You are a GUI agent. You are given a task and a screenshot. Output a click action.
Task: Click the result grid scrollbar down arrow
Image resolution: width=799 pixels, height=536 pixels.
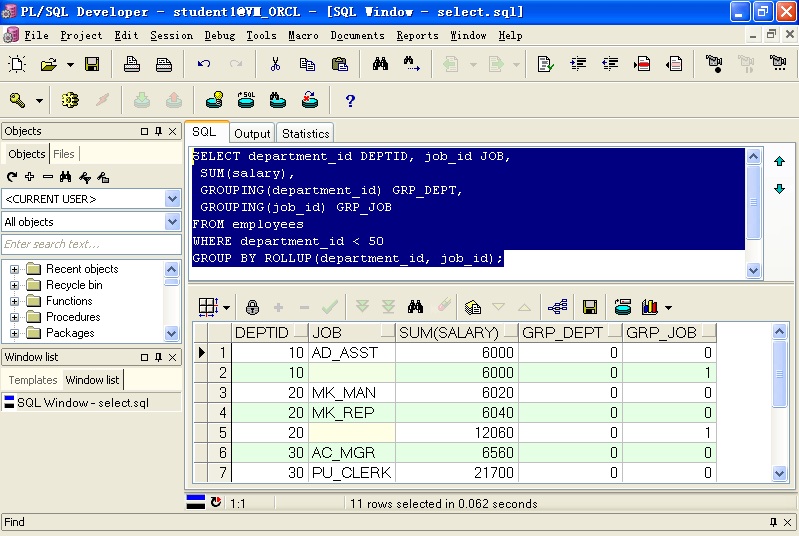click(779, 473)
